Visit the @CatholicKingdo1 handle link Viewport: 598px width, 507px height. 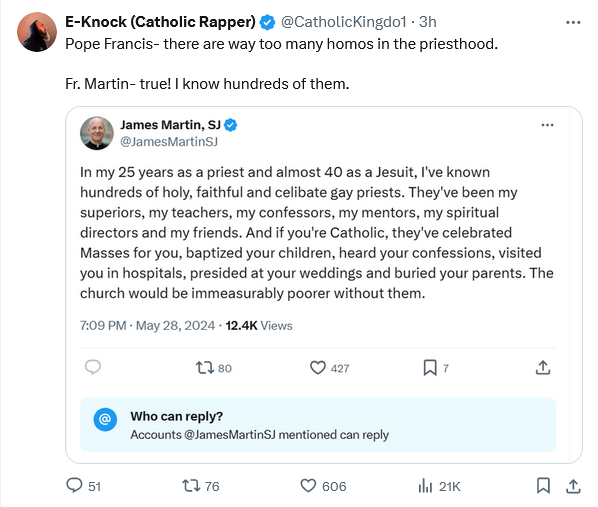point(344,22)
